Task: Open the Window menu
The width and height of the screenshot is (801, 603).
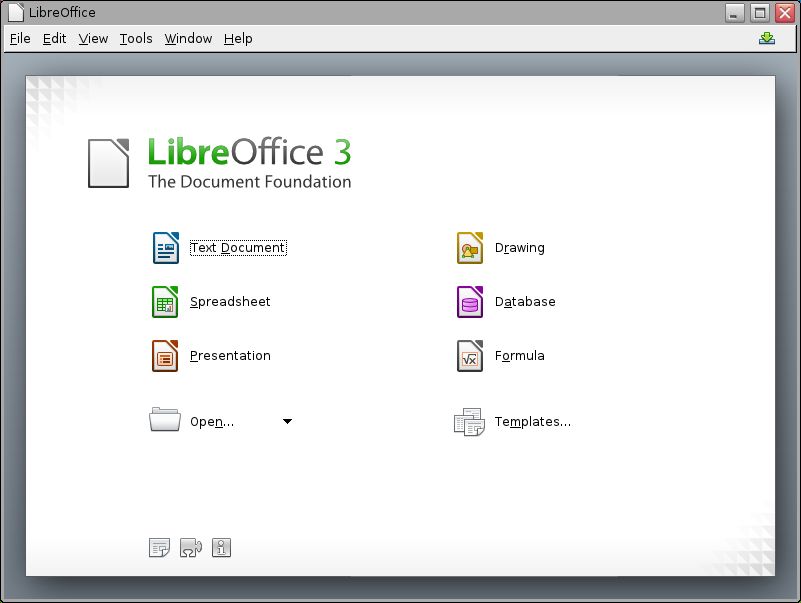Action: pos(188,39)
